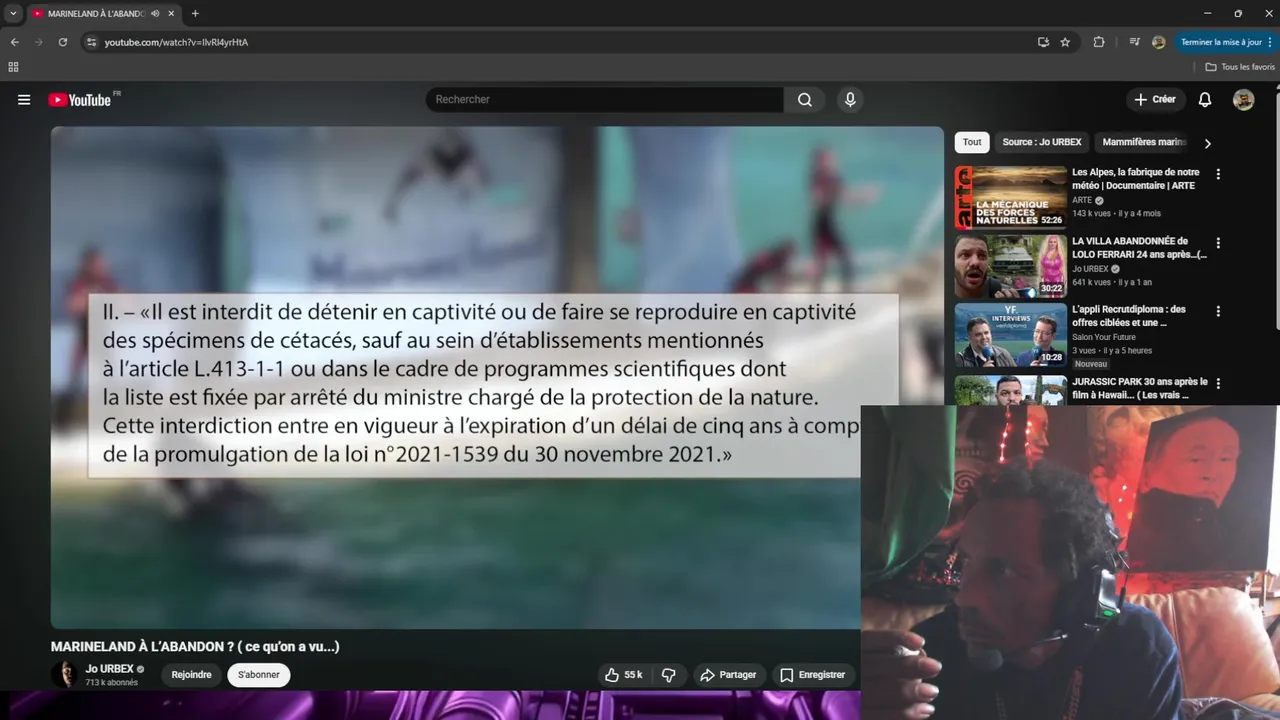Start voice search with the microphone icon

point(850,100)
